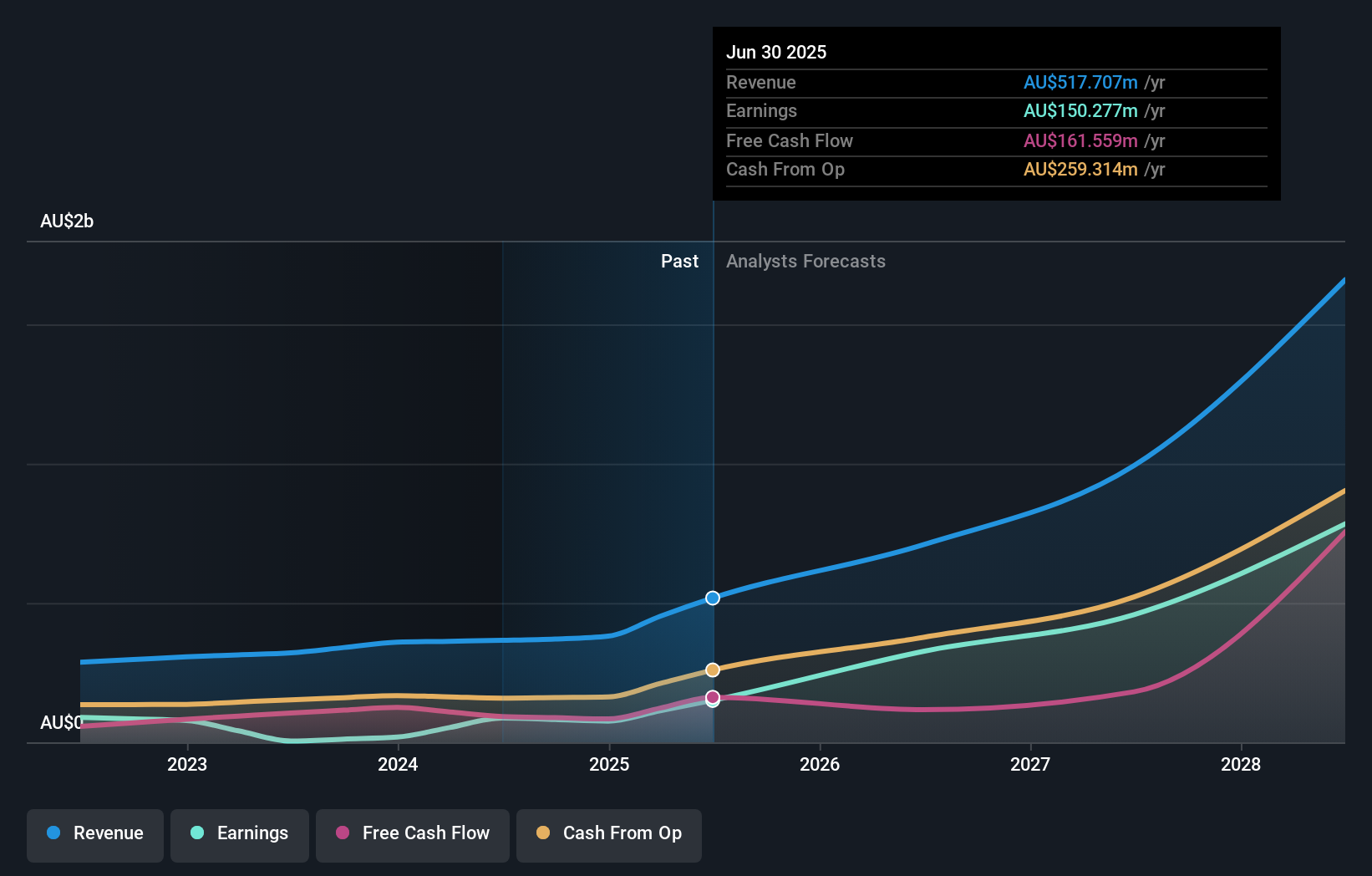The width and height of the screenshot is (1372, 876).
Task: Select the orange Cash From Op chart marker
Action: [x=712, y=669]
